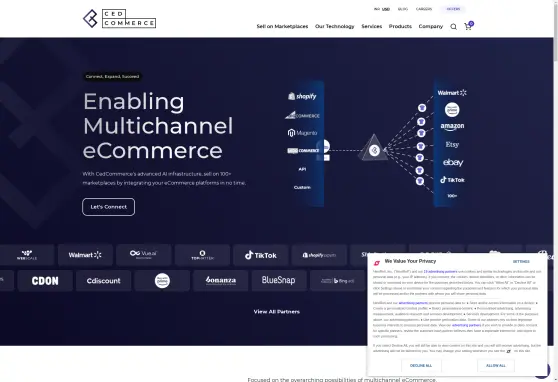The image size is (558, 382).
Task: Open the CDON partner tile
Action: [x=45, y=281]
